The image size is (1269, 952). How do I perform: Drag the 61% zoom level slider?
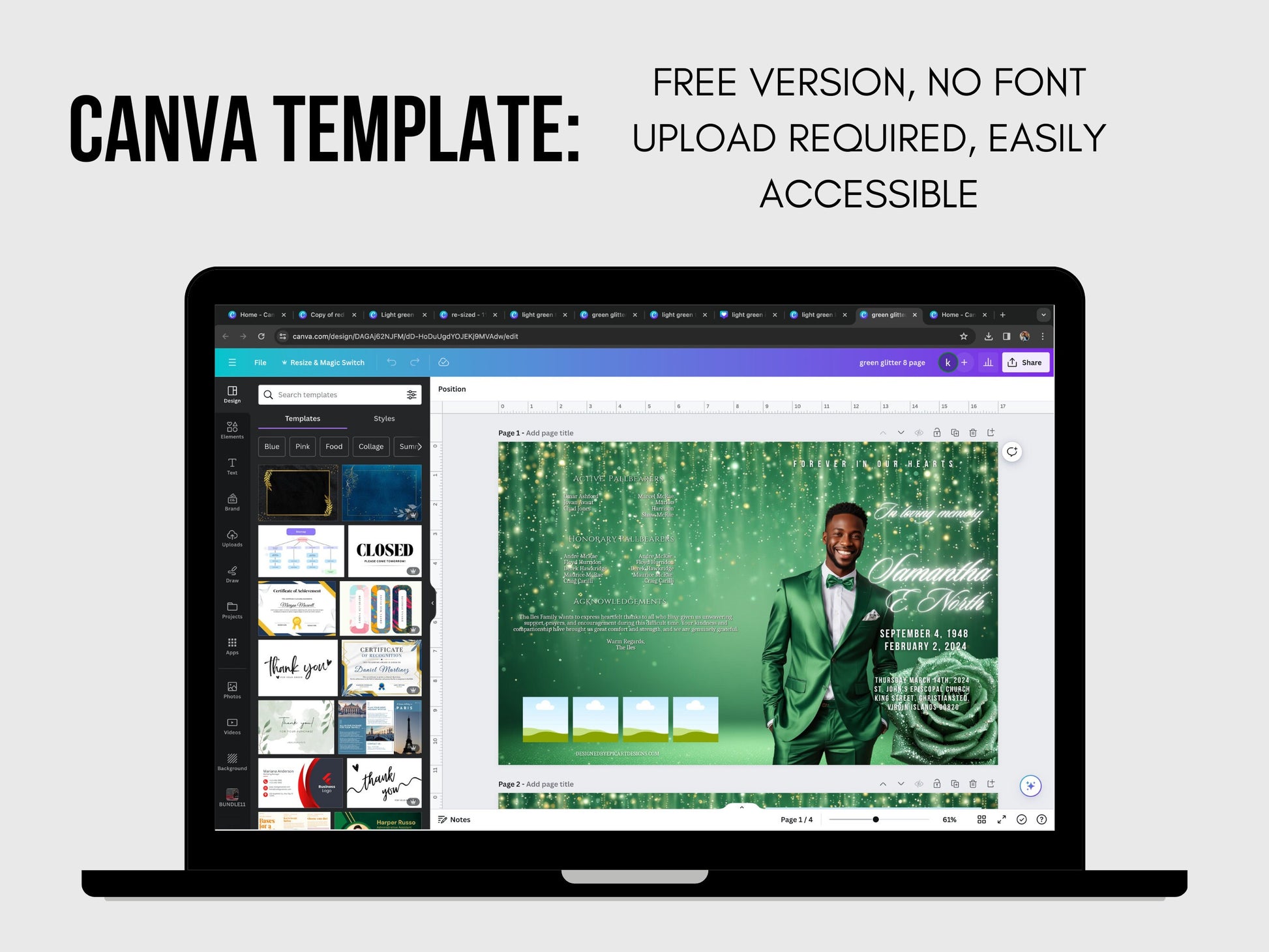tap(873, 818)
